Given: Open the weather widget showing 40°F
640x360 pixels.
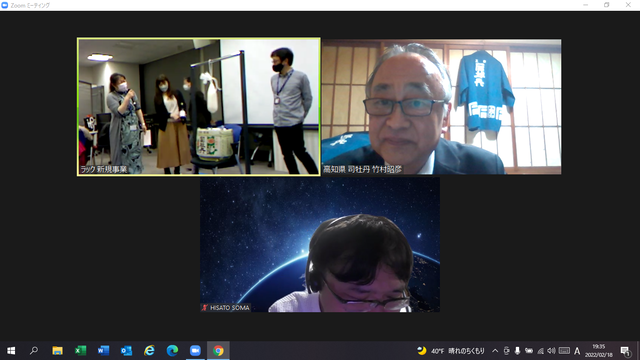Looking at the screenshot, I should 451,351.
